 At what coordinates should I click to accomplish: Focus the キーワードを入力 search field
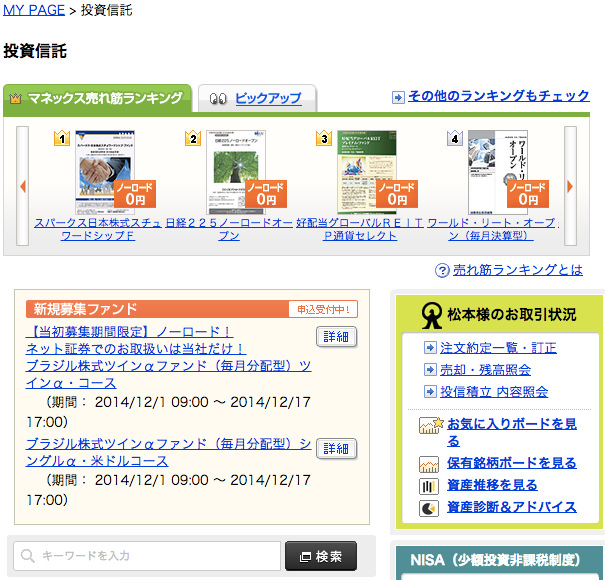coord(147,556)
